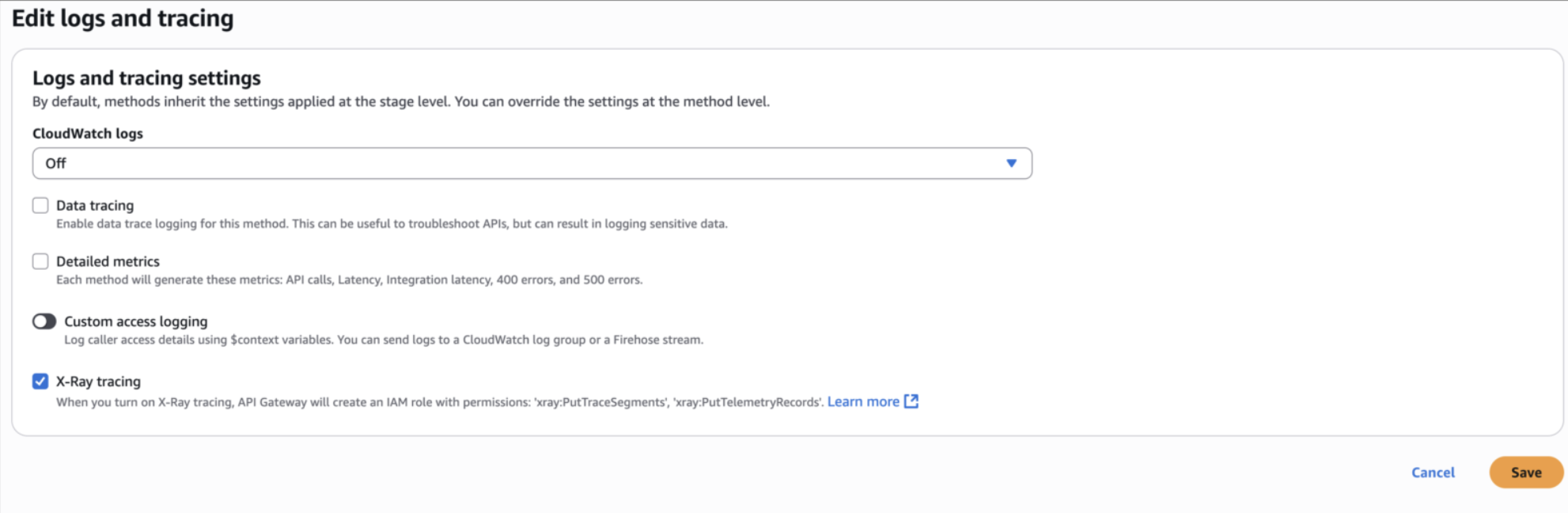Enable the Data tracing checkbox

pos(40,205)
